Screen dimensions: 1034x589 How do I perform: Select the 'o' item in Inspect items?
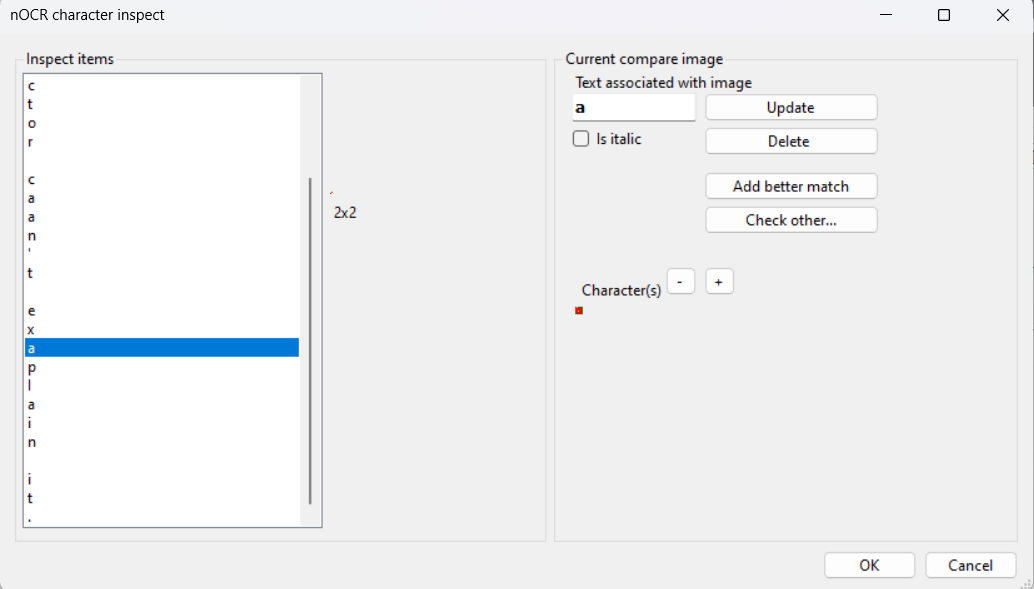click(162, 123)
